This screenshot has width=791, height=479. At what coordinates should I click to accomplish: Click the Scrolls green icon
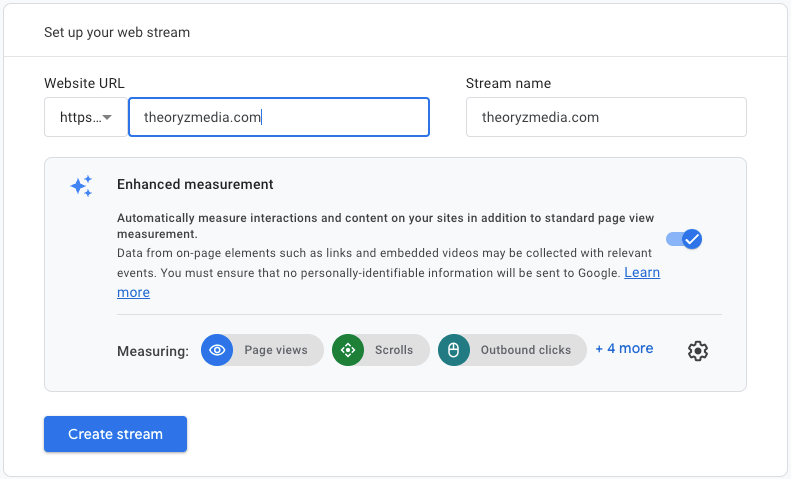point(348,350)
